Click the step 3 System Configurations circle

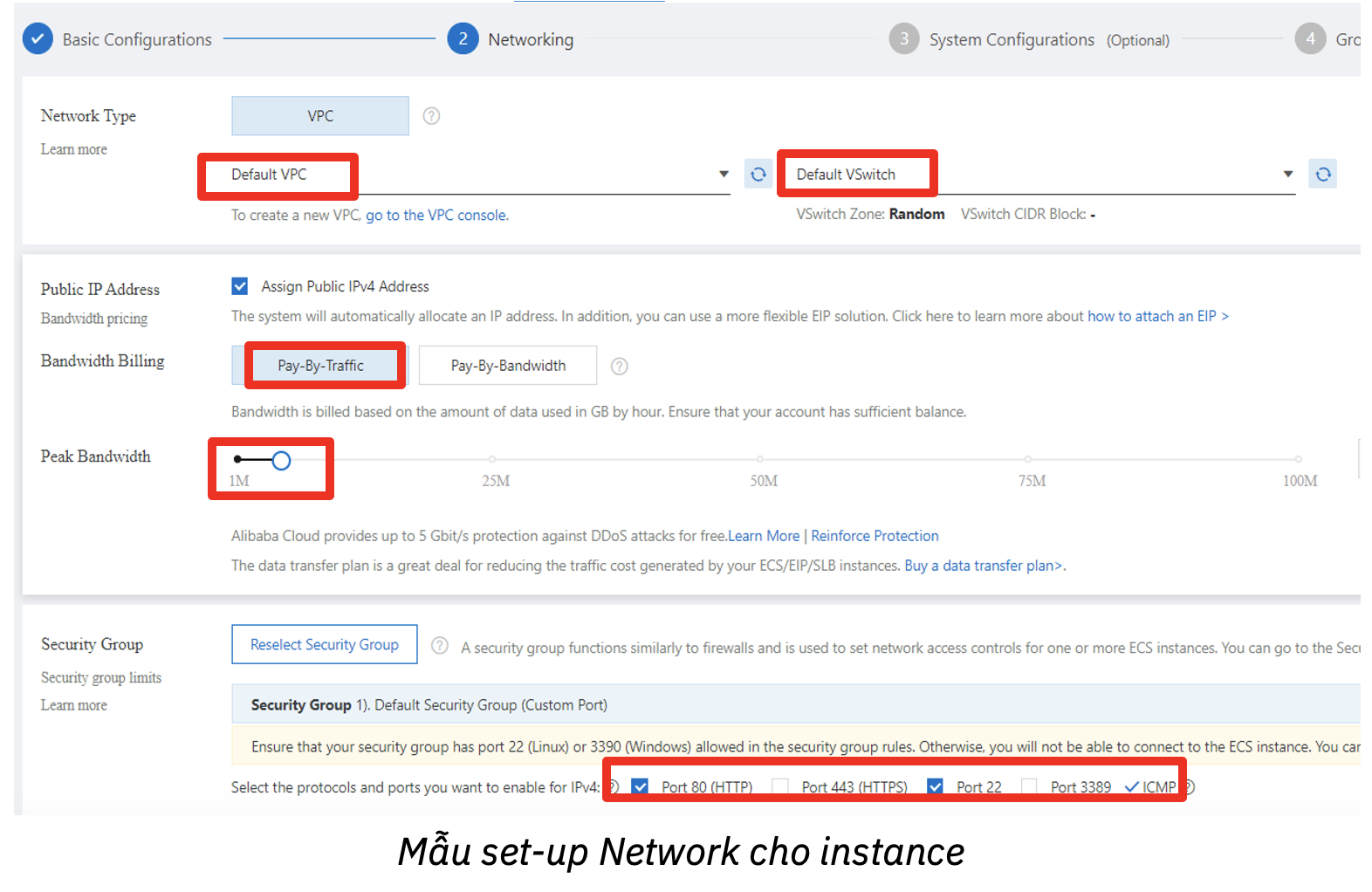tap(903, 39)
